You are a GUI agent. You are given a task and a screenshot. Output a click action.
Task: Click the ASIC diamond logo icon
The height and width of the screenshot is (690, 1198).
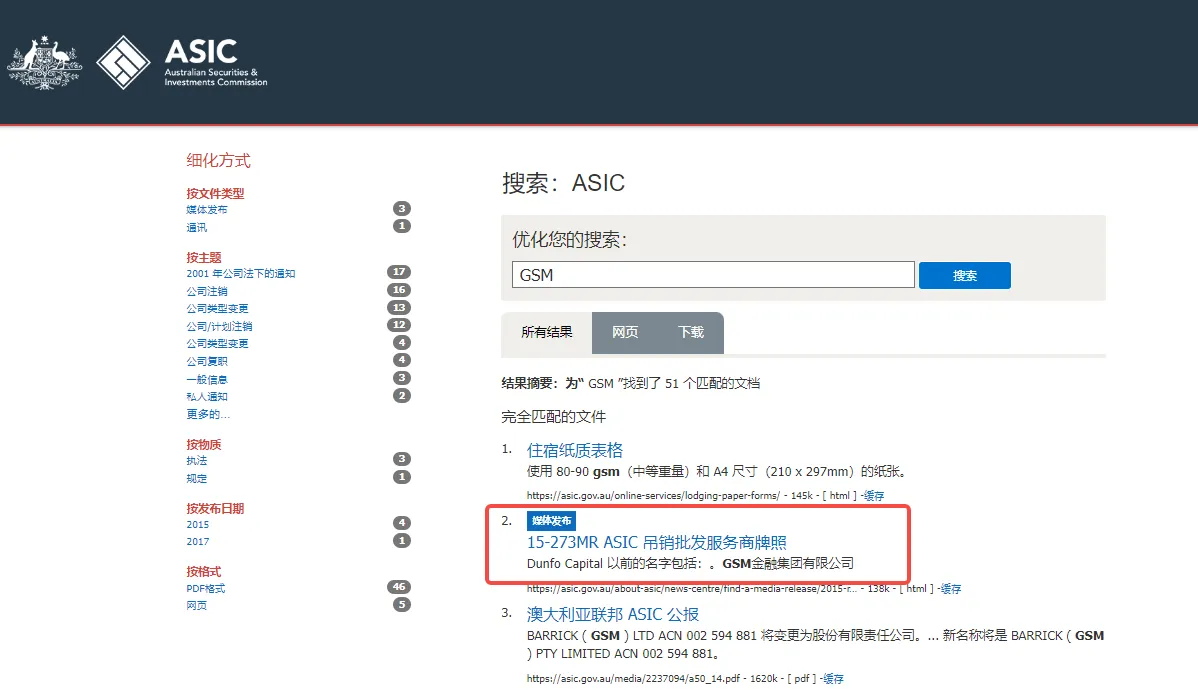tap(123, 63)
